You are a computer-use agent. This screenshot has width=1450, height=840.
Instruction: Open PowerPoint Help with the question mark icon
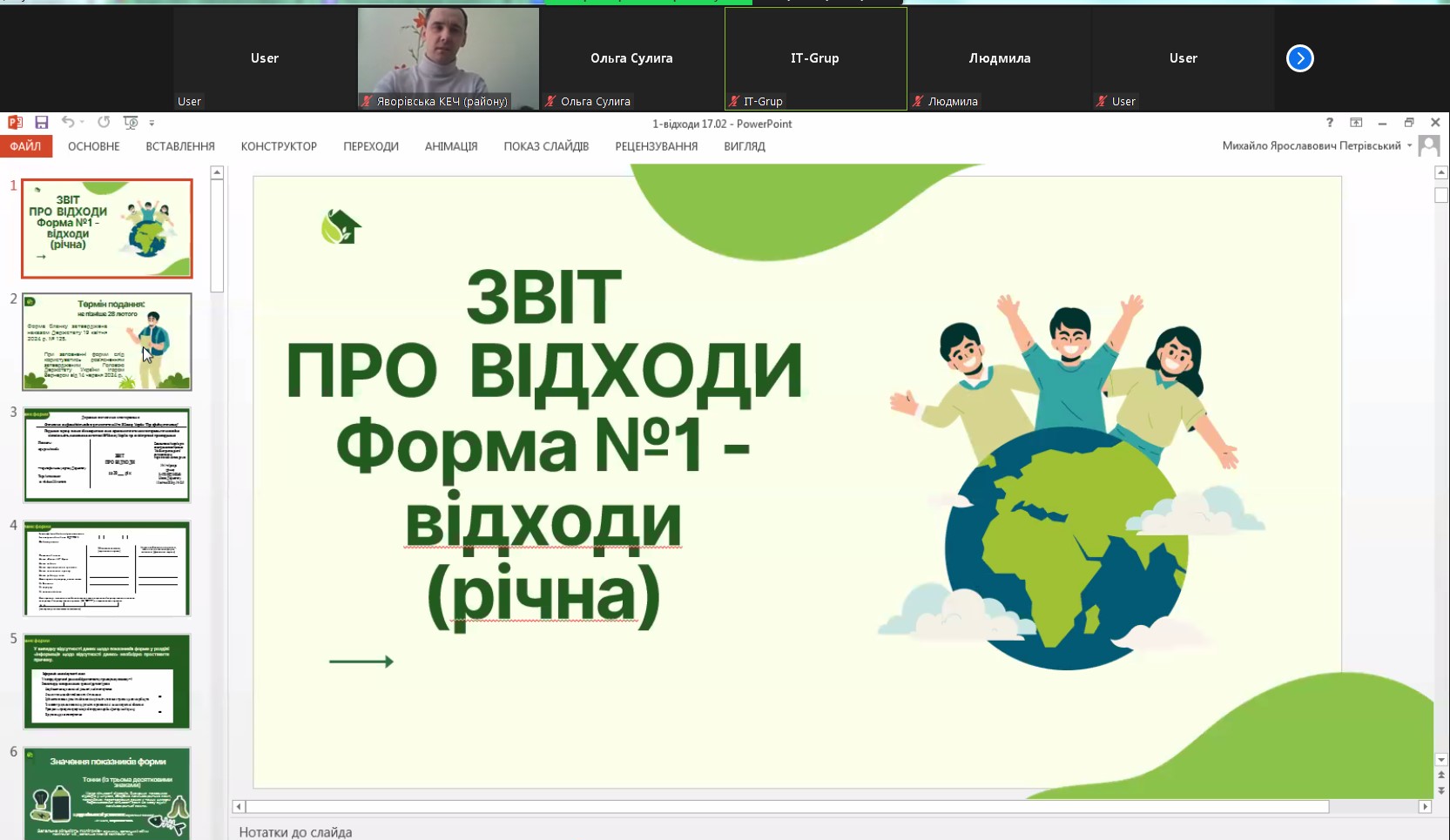tap(1329, 123)
